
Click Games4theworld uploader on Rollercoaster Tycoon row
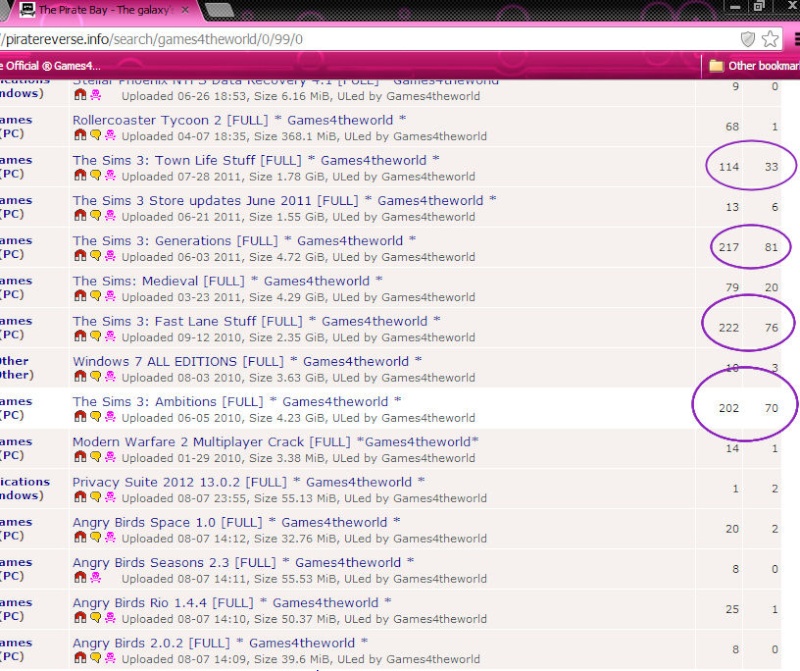[440, 136]
